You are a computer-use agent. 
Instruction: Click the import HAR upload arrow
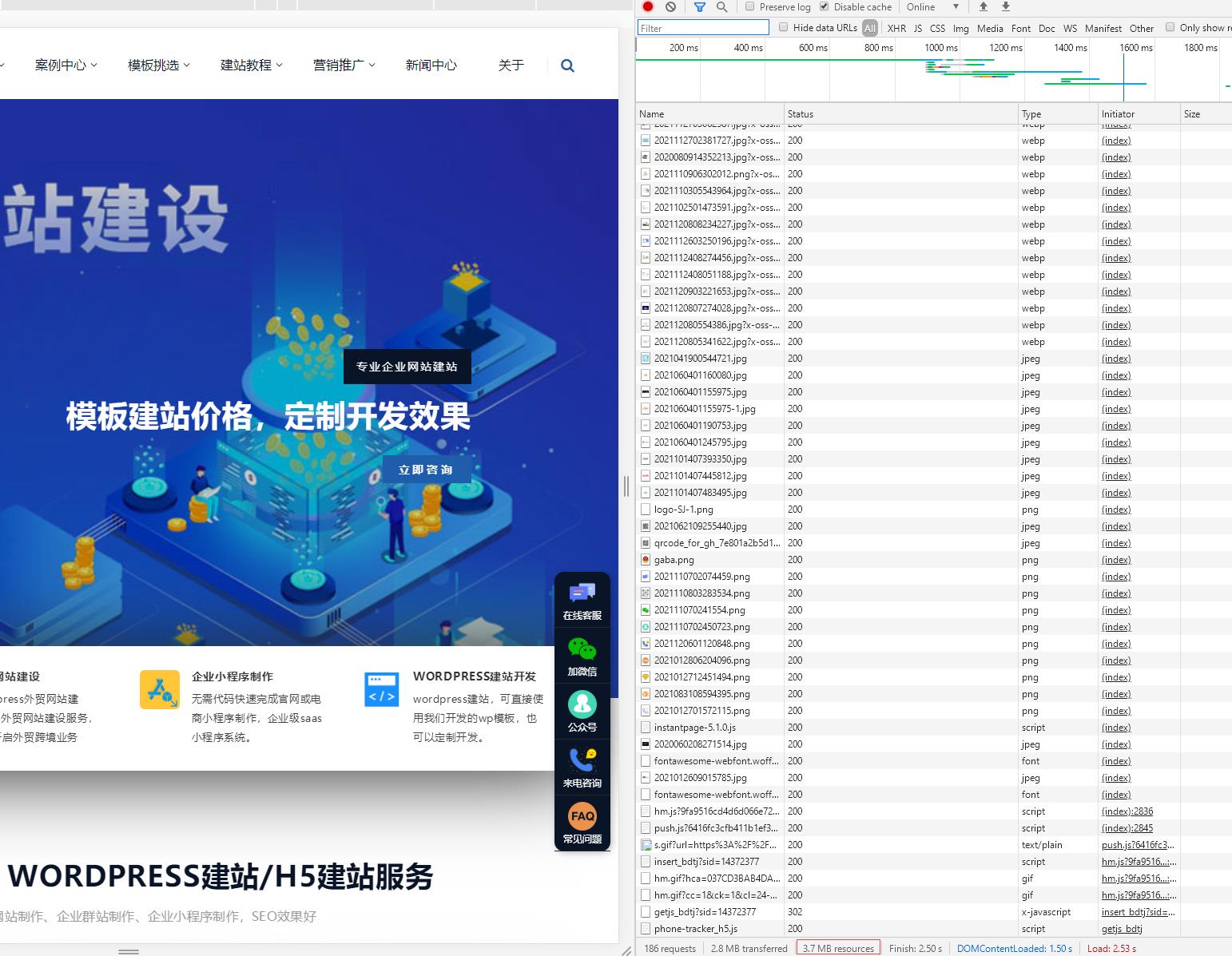point(984,6)
